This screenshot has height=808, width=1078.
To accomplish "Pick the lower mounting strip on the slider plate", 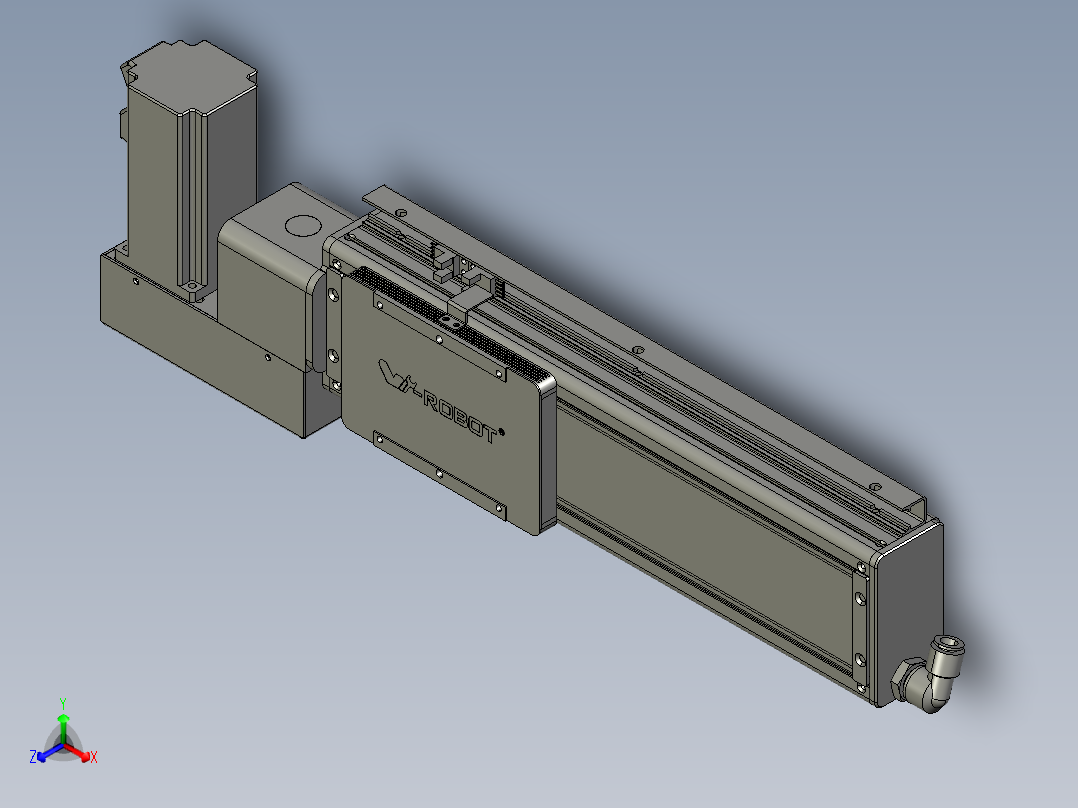I will 440,474.
